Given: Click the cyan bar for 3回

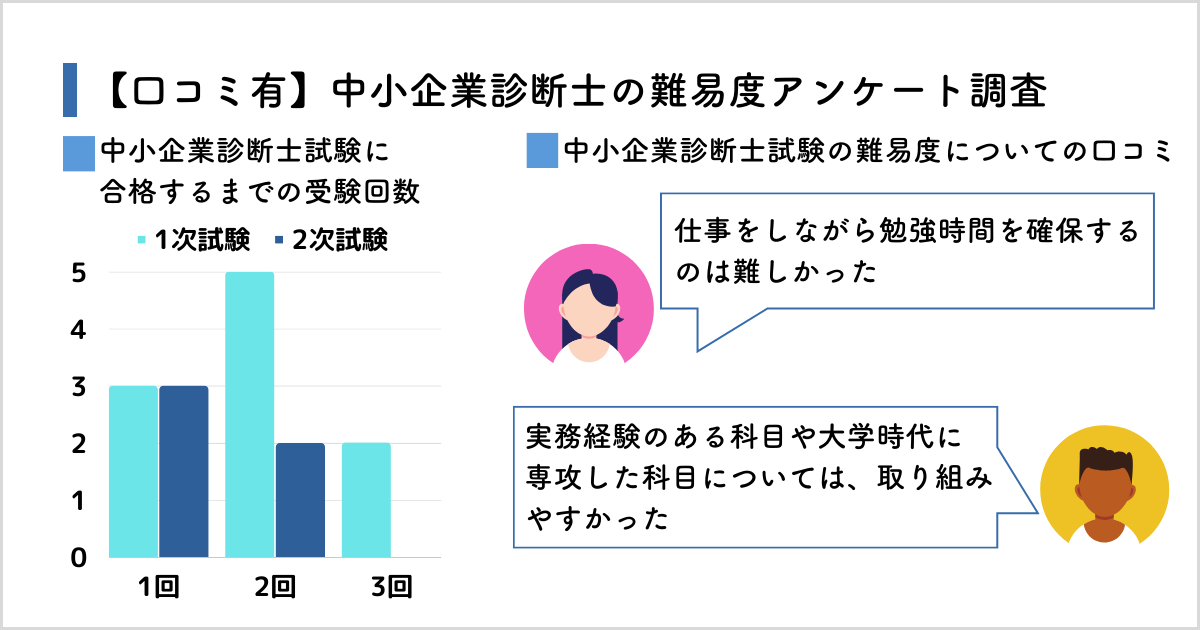Looking at the screenshot, I should [x=366, y=500].
